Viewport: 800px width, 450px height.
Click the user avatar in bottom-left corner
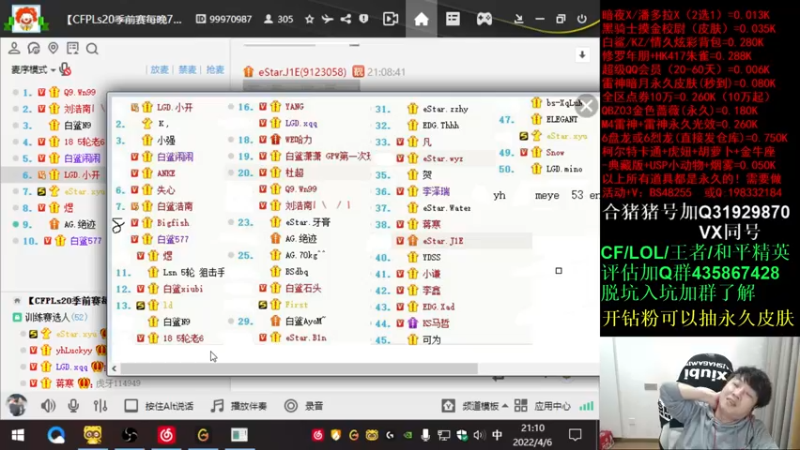(16, 406)
